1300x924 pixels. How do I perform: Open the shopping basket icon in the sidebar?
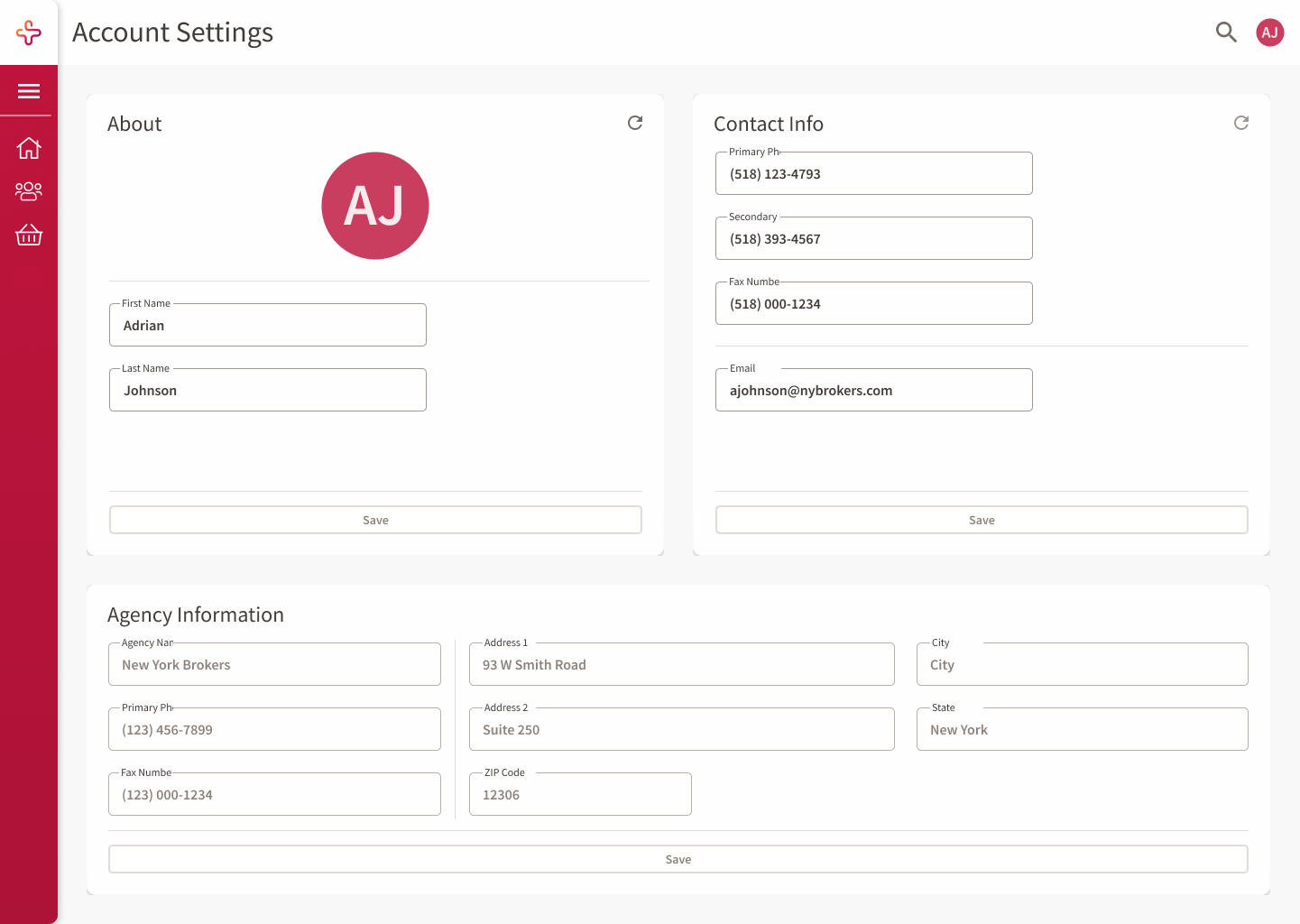pyautogui.click(x=29, y=235)
